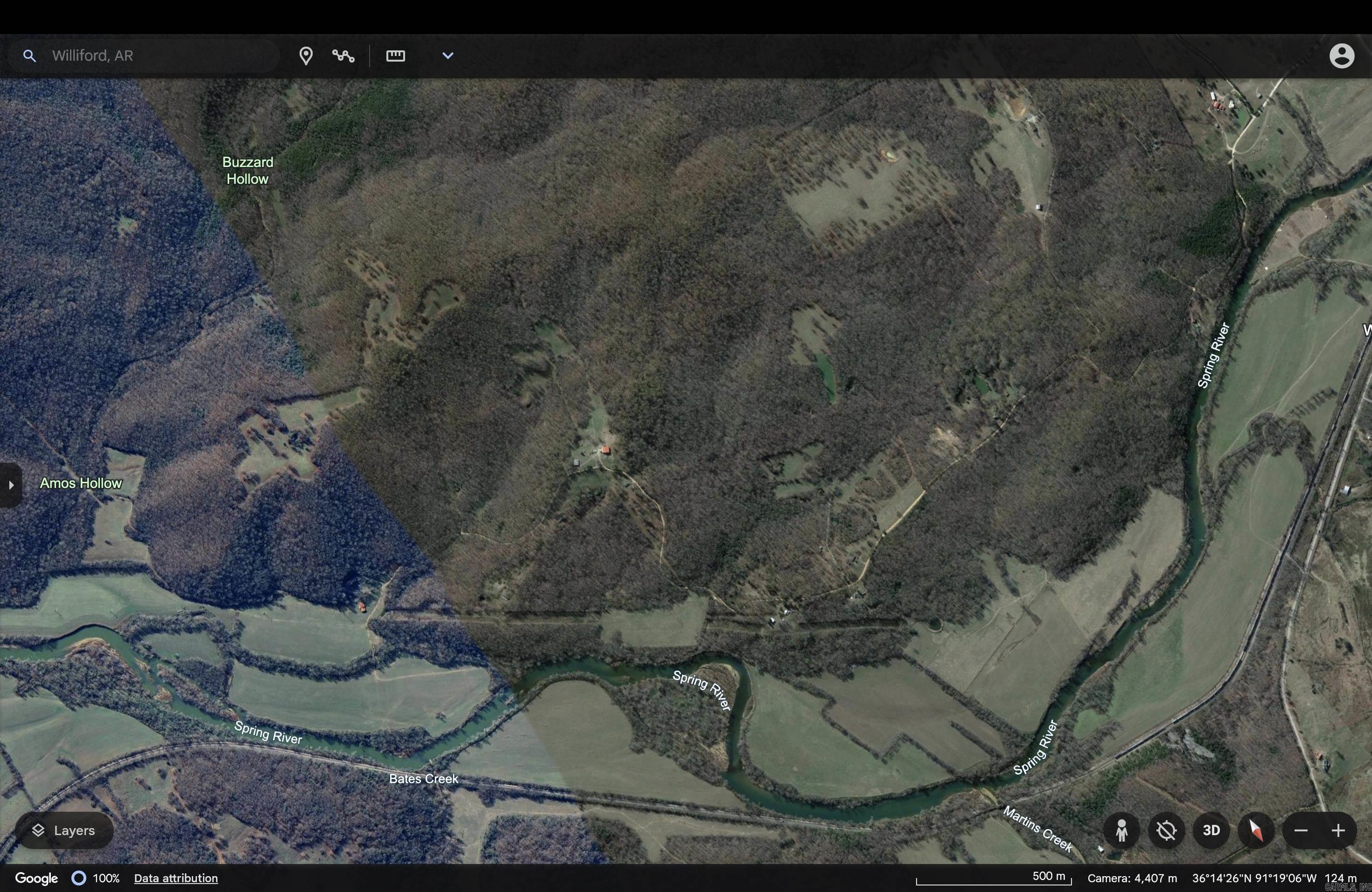The height and width of the screenshot is (892, 1372).
Task: Expand the toolbar more-tools chevron
Action: pos(448,56)
